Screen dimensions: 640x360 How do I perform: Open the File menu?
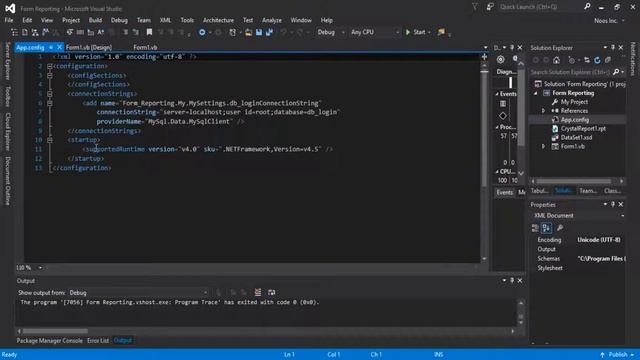(9, 20)
